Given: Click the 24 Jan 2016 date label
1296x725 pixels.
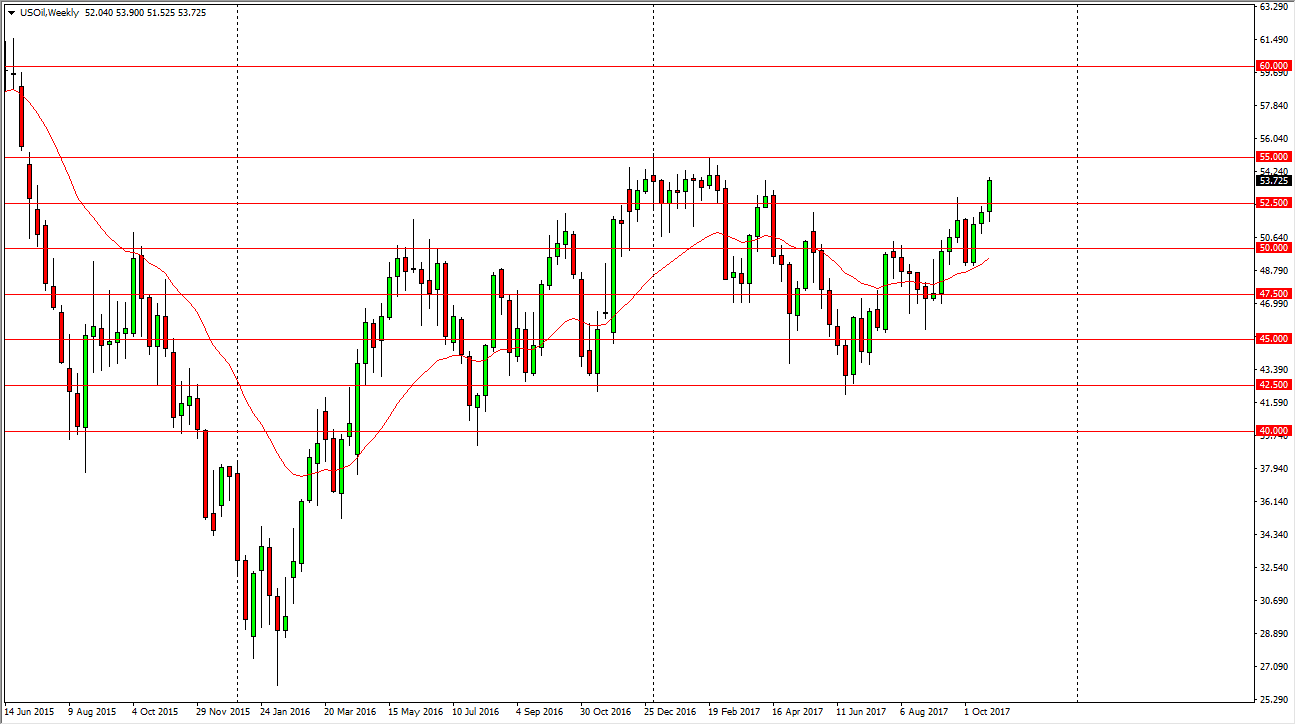Looking at the screenshot, I should click(285, 713).
